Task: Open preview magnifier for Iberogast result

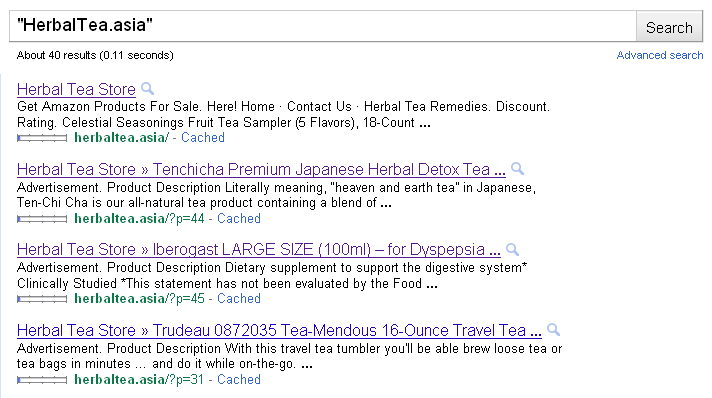Action: pos(513,249)
